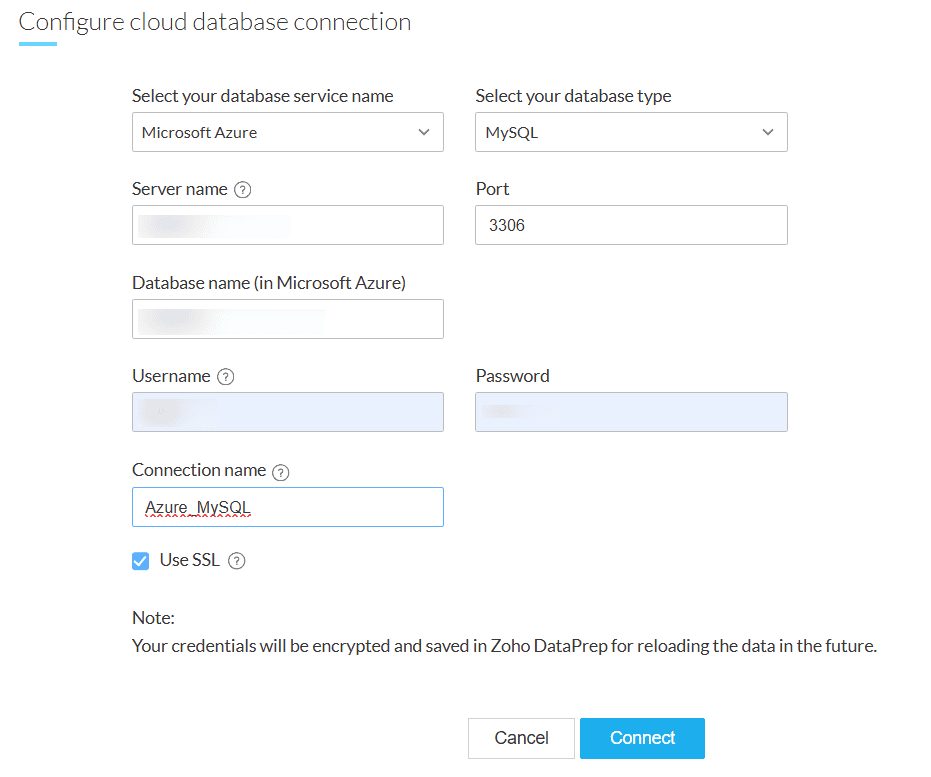
Task: Click the Use SSL label text
Action: pyautogui.click(x=189, y=560)
